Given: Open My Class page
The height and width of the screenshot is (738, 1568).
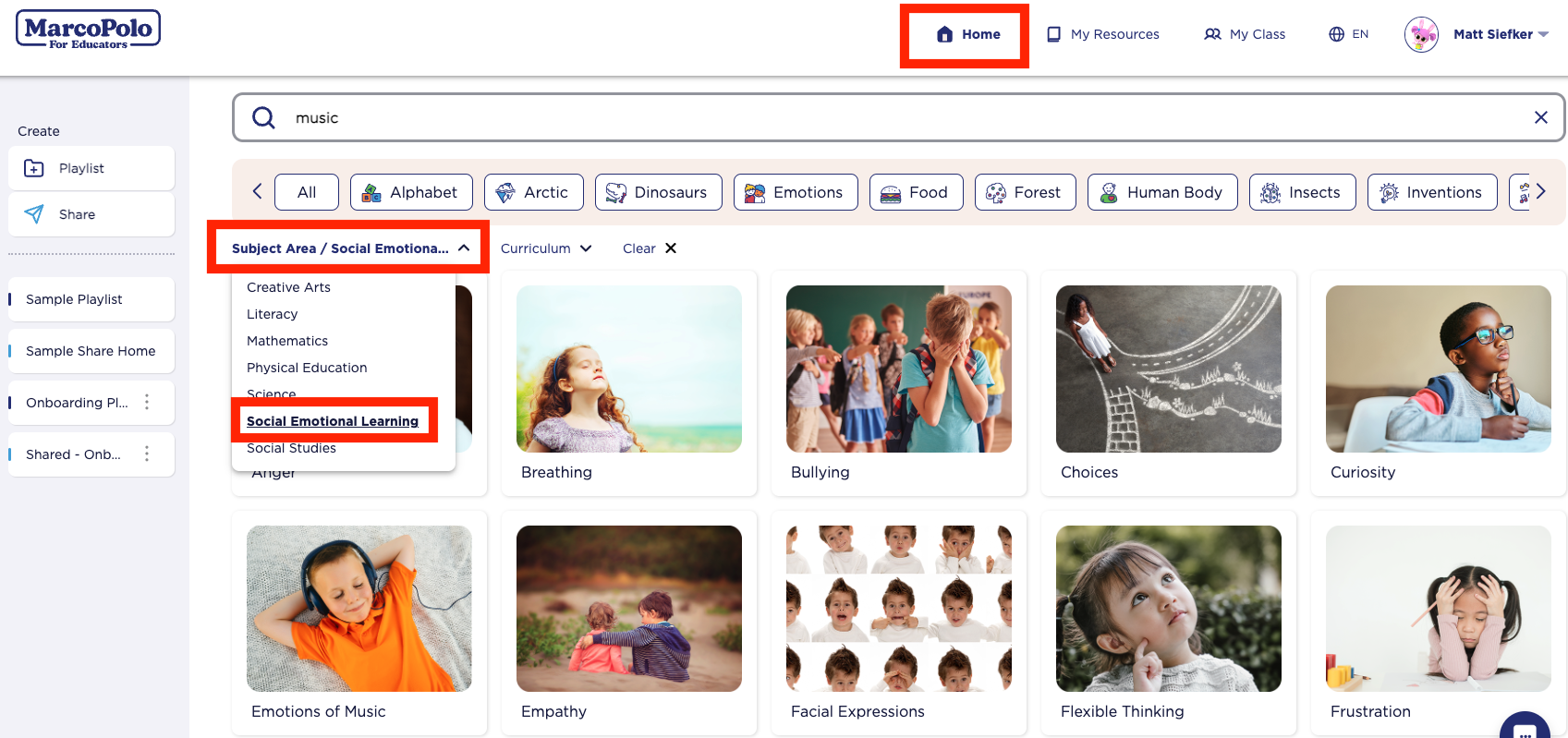Looking at the screenshot, I should pos(1245,34).
